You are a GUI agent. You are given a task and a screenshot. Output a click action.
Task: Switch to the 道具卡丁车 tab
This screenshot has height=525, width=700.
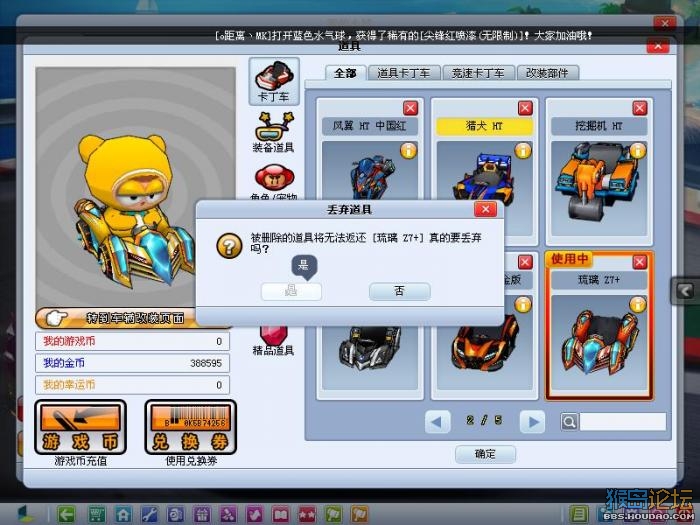point(404,73)
